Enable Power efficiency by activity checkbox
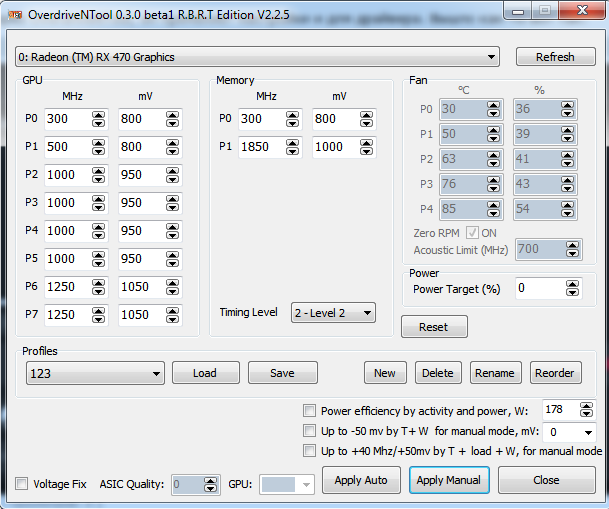This screenshot has height=509, width=609. [309, 411]
